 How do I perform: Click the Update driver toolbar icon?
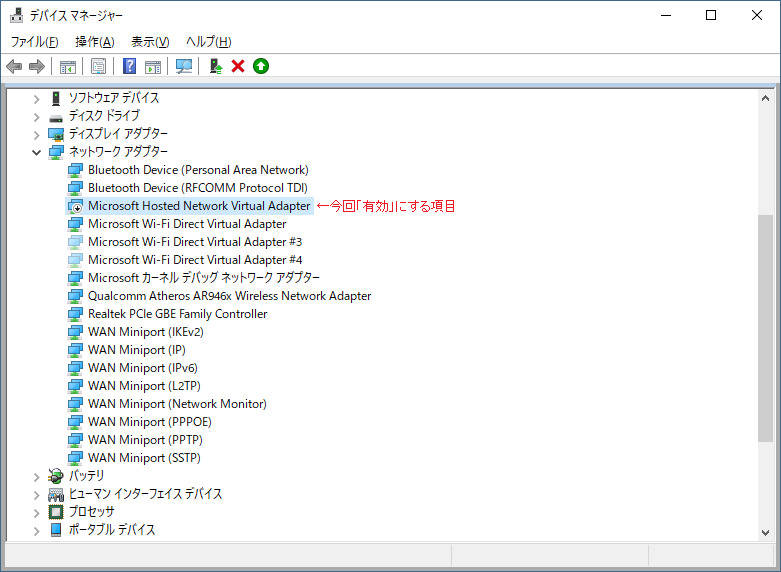(216, 66)
